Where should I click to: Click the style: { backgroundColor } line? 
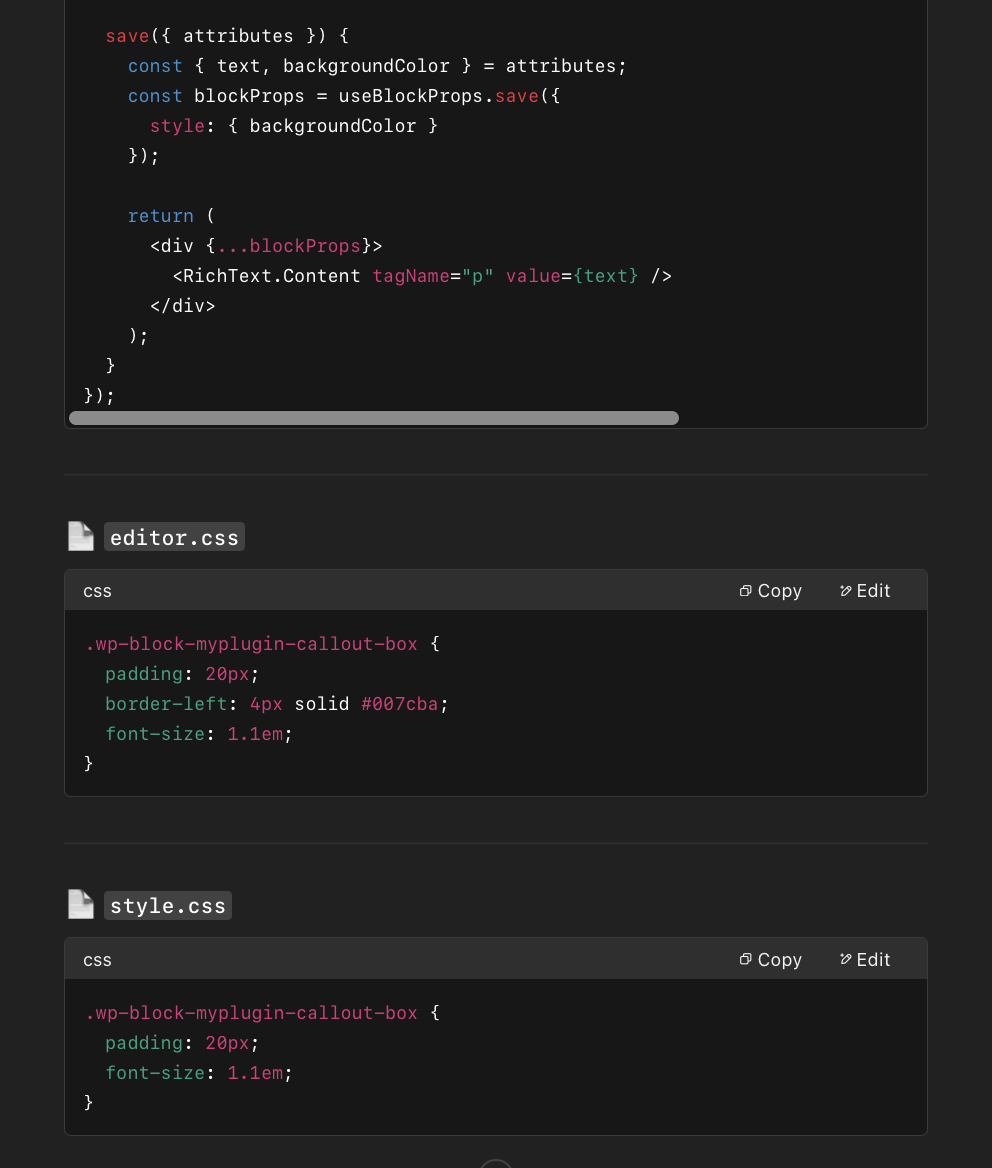pyautogui.click(x=294, y=126)
